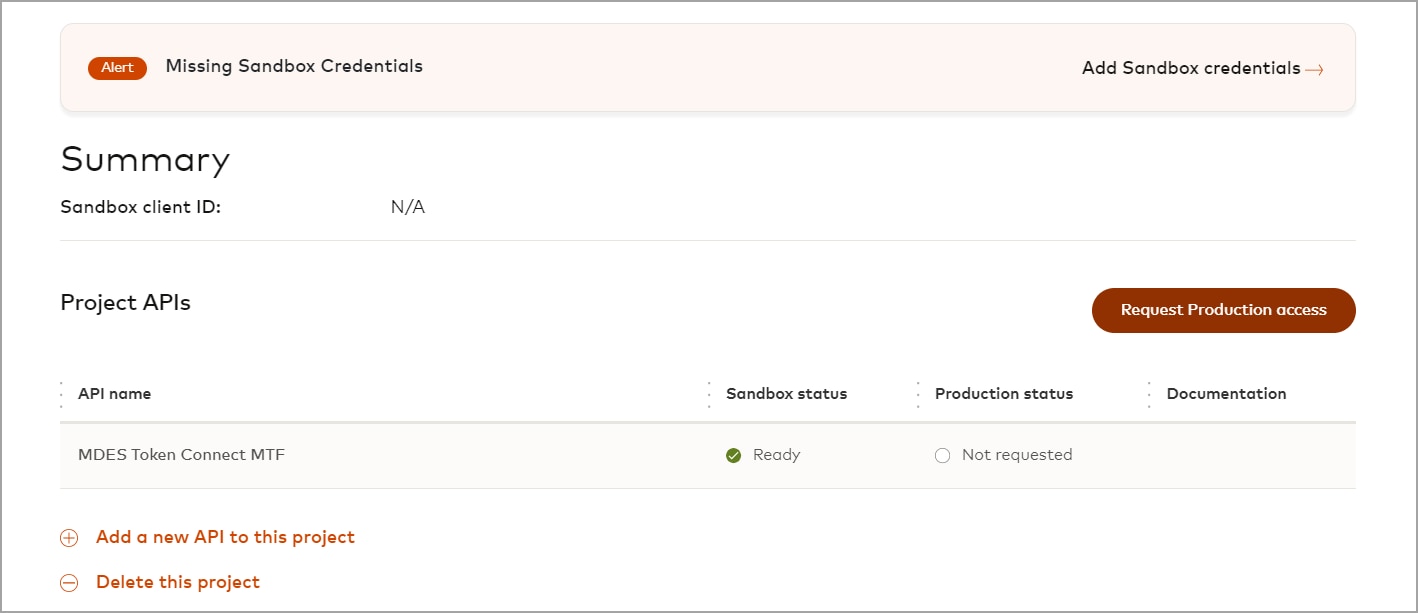This screenshot has width=1418, height=613.
Task: Click the dotted handle left of Production status
Action: pos(918,394)
